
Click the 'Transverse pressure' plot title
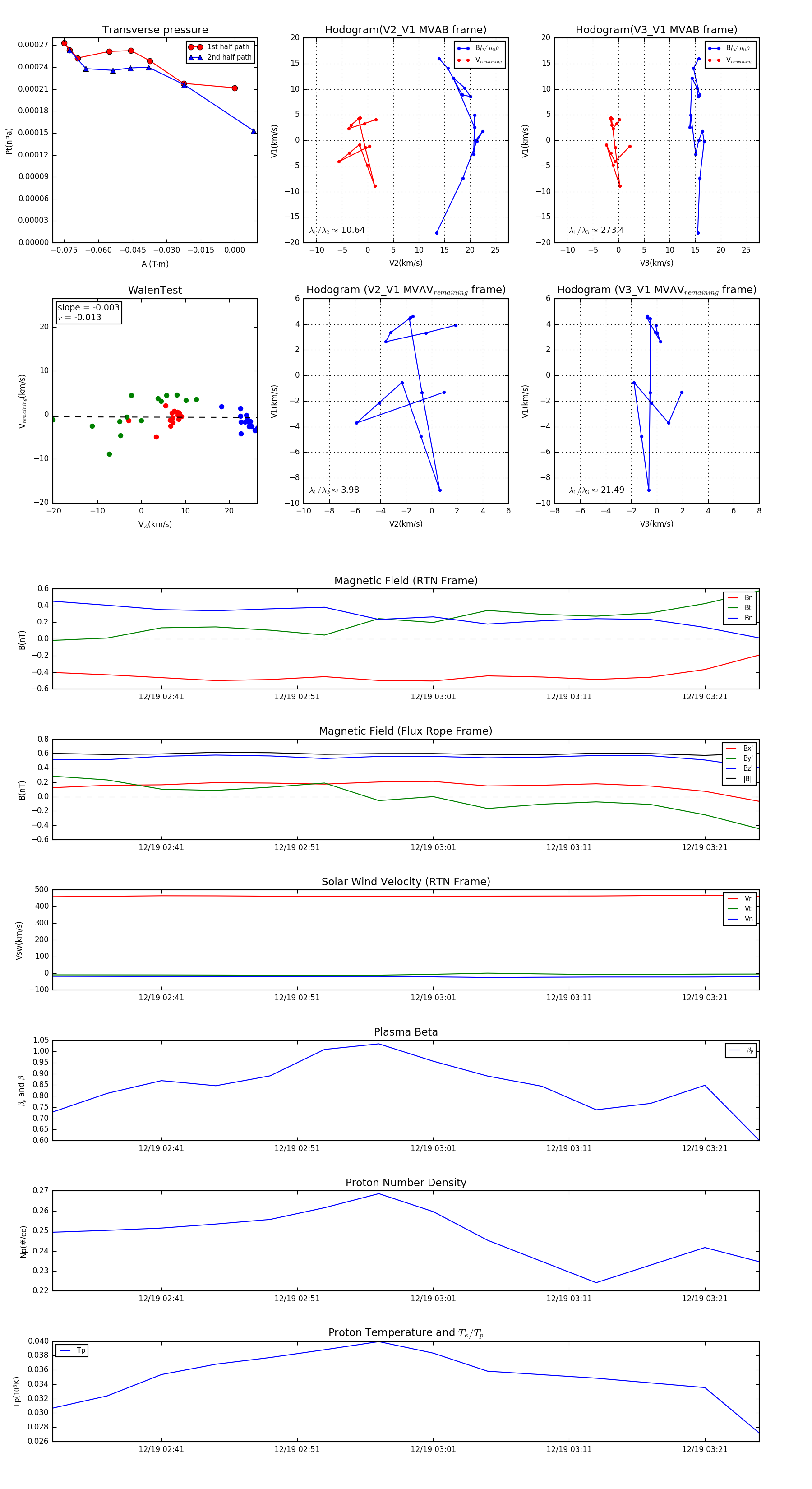(155, 30)
